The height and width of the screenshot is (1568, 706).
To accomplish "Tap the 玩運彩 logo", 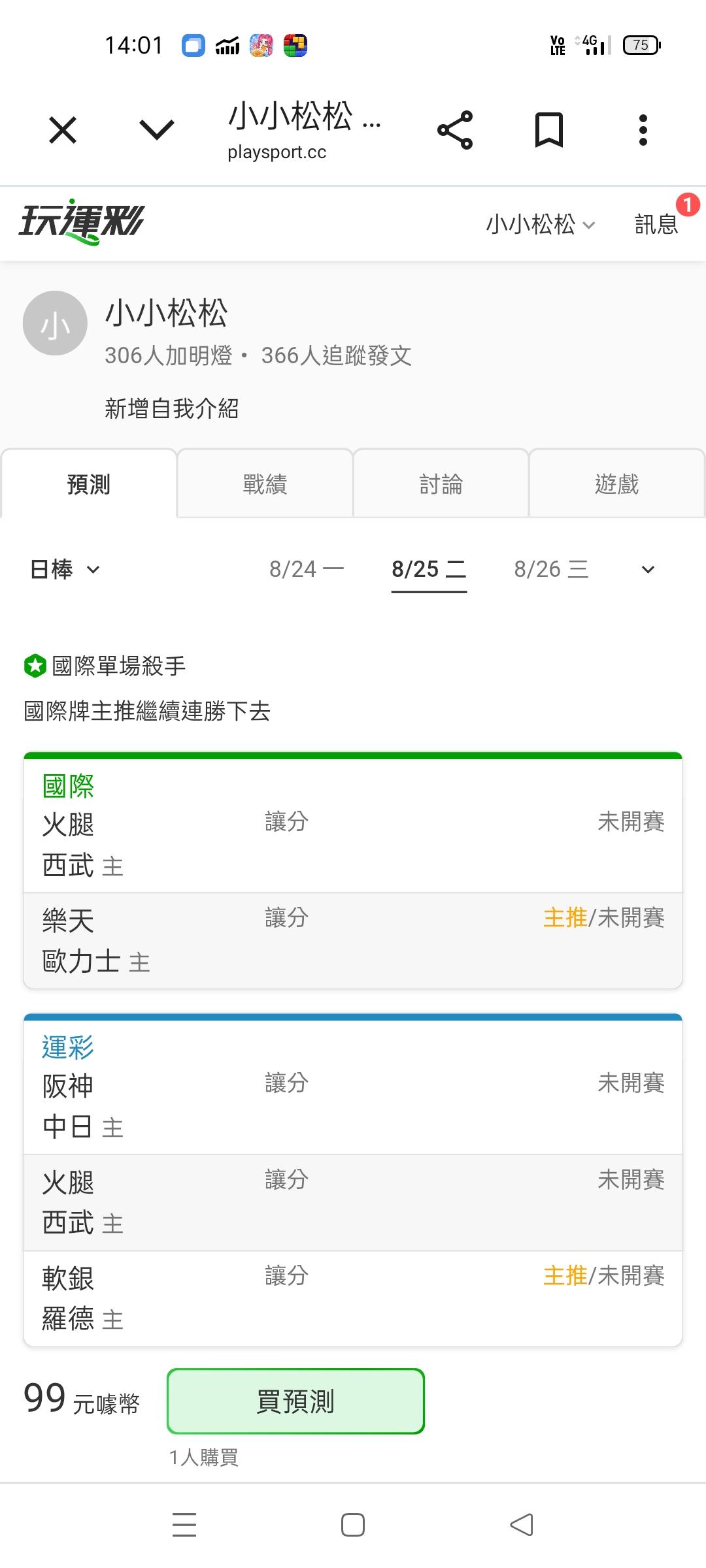I will [82, 221].
